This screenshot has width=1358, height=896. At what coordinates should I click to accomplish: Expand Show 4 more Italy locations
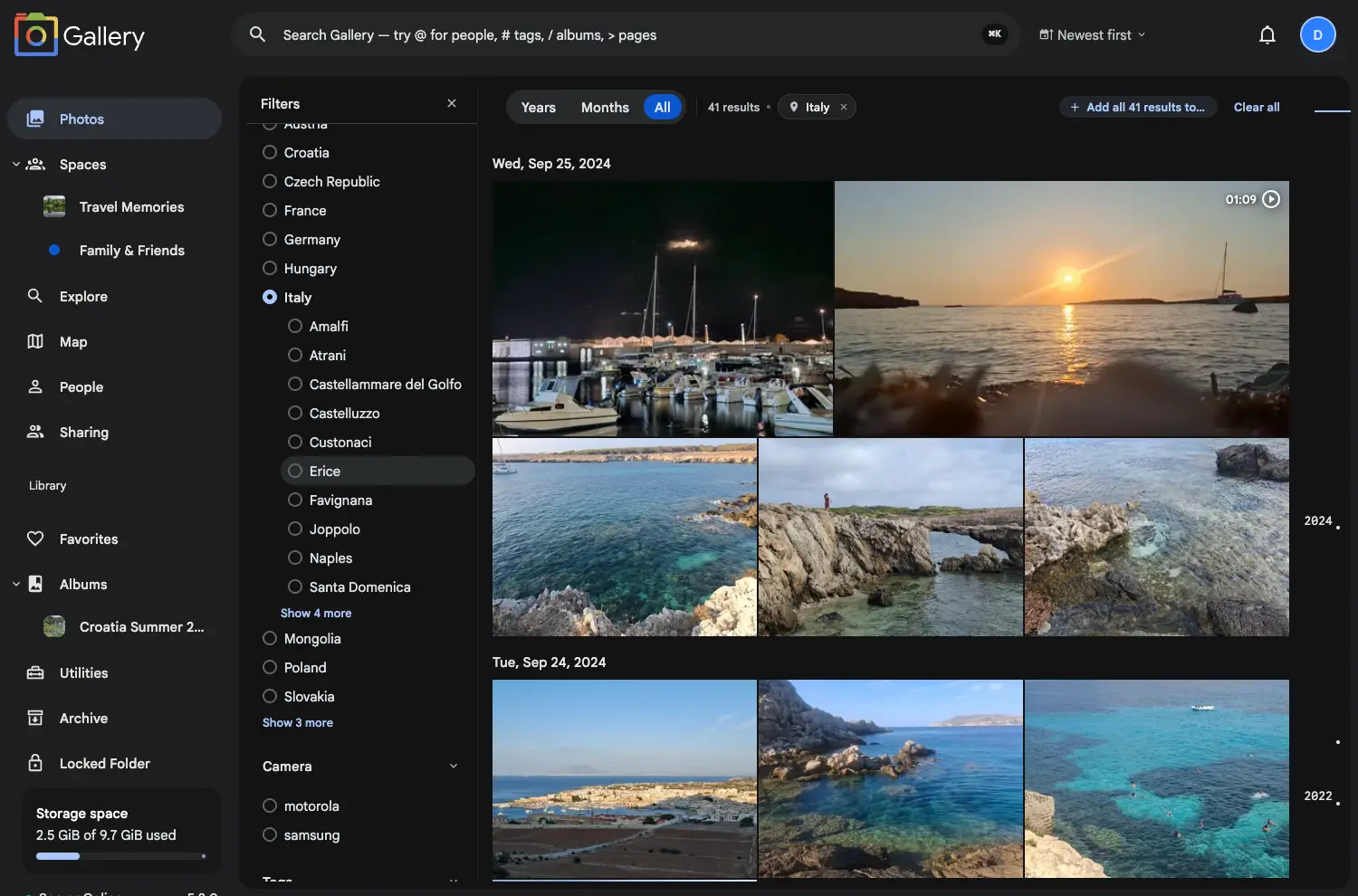point(316,613)
